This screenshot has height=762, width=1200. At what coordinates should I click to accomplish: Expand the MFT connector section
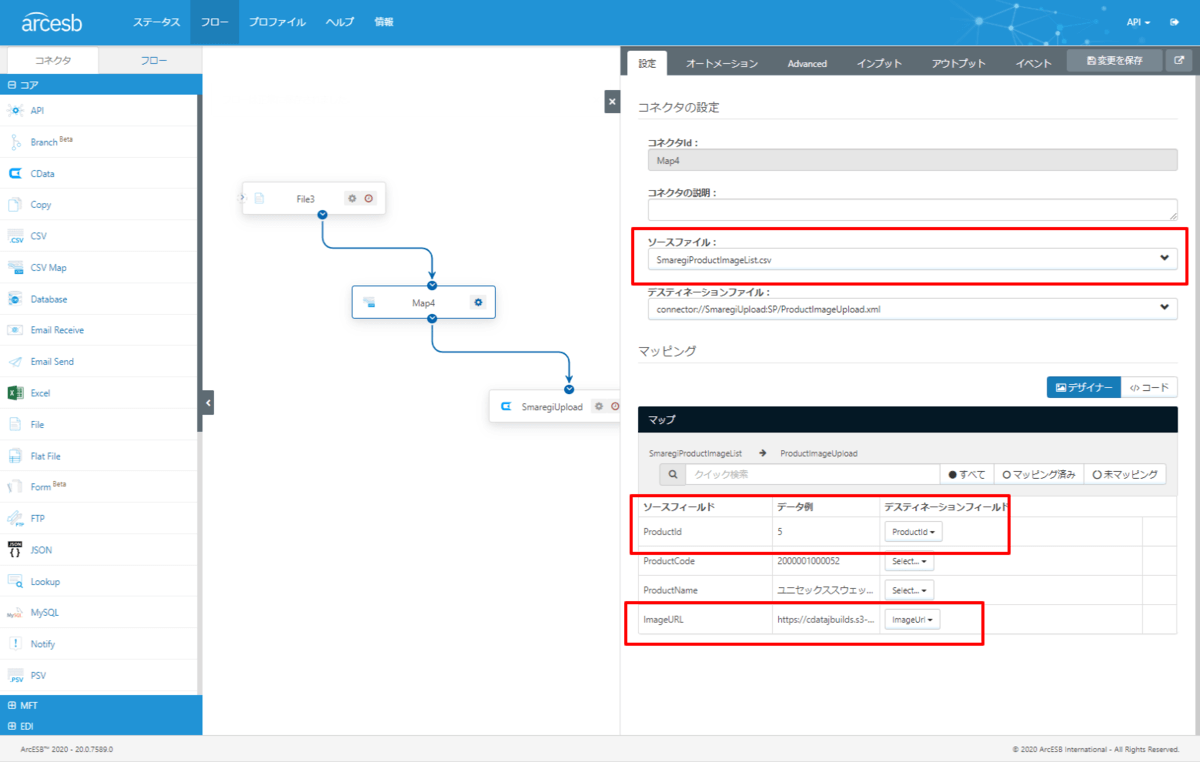click(101, 706)
